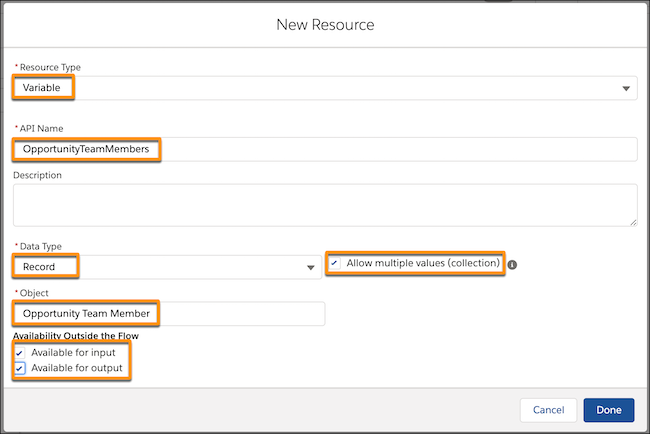Open the Resource Type dropdown
The image size is (650, 434).
click(x=325, y=88)
